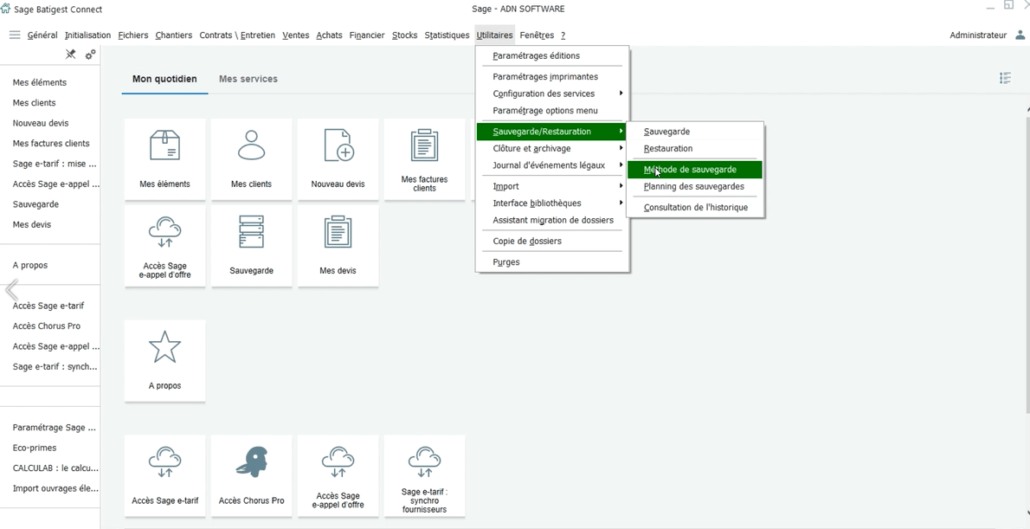
Task: Open the Sauvegarde server tile
Action: coord(252,246)
